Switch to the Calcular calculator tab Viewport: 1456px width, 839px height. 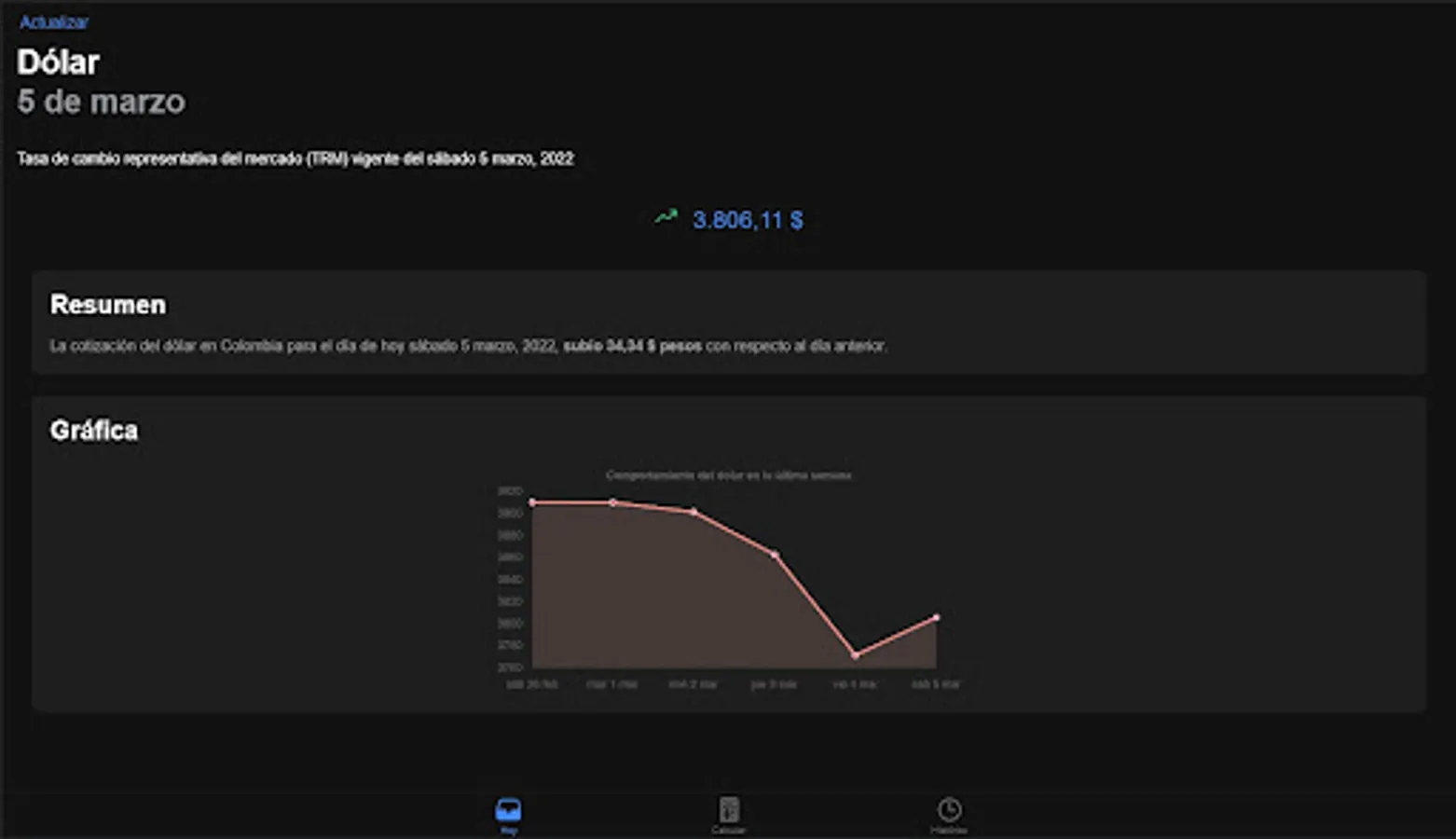point(729,815)
